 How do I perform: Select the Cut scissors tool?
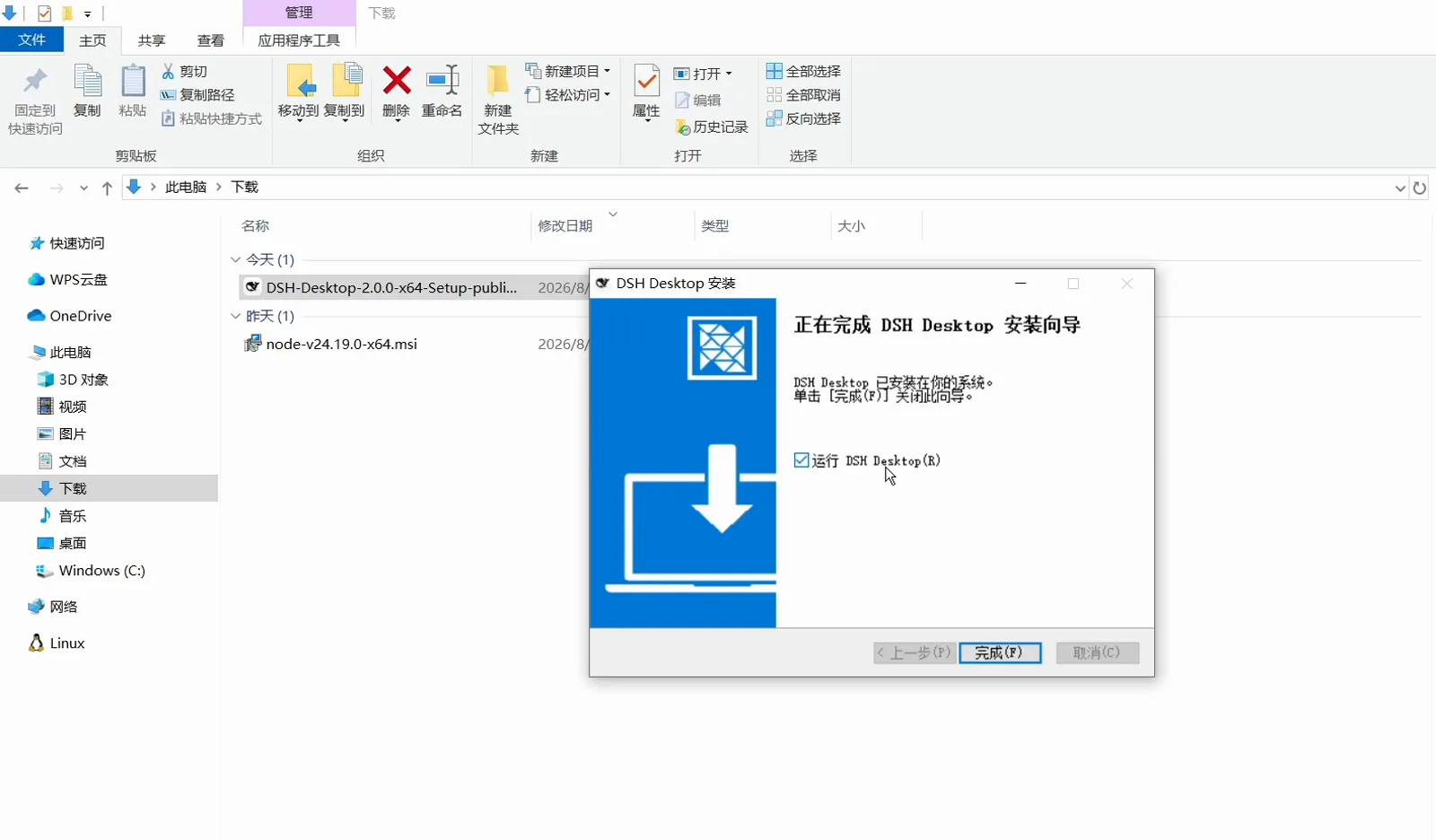185,71
